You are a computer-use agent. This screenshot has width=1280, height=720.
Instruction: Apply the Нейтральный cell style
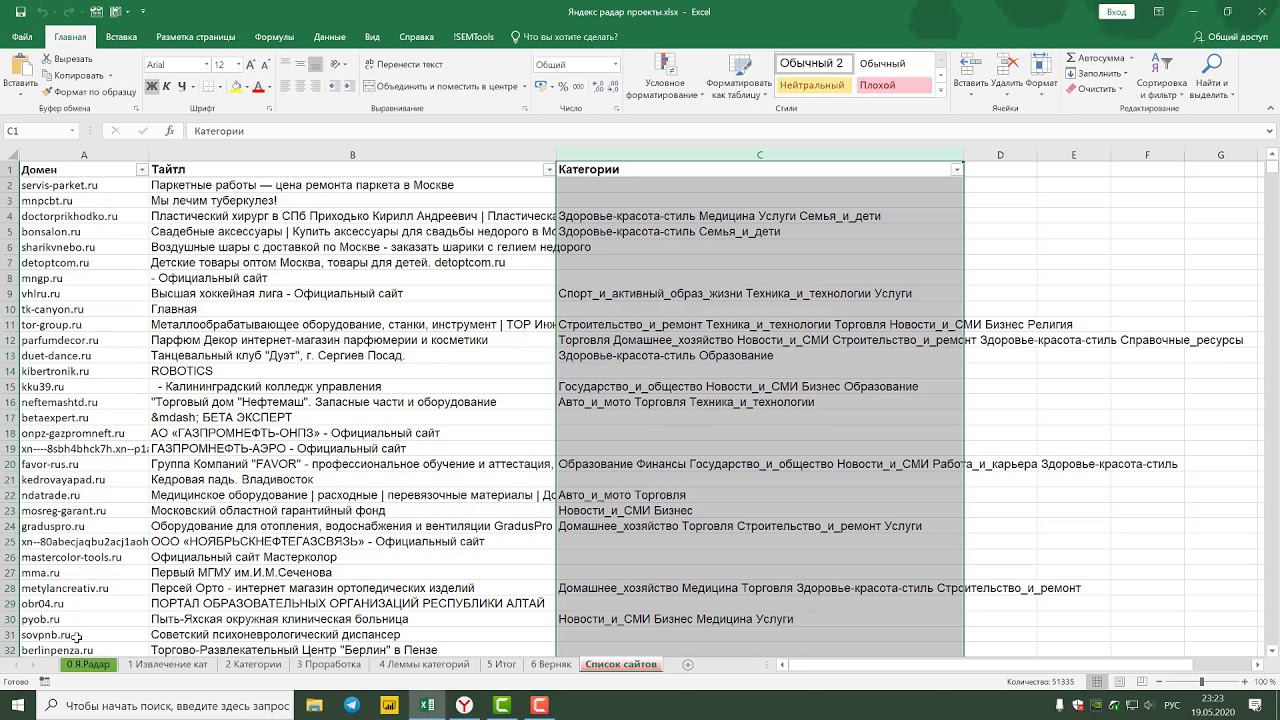[812, 85]
